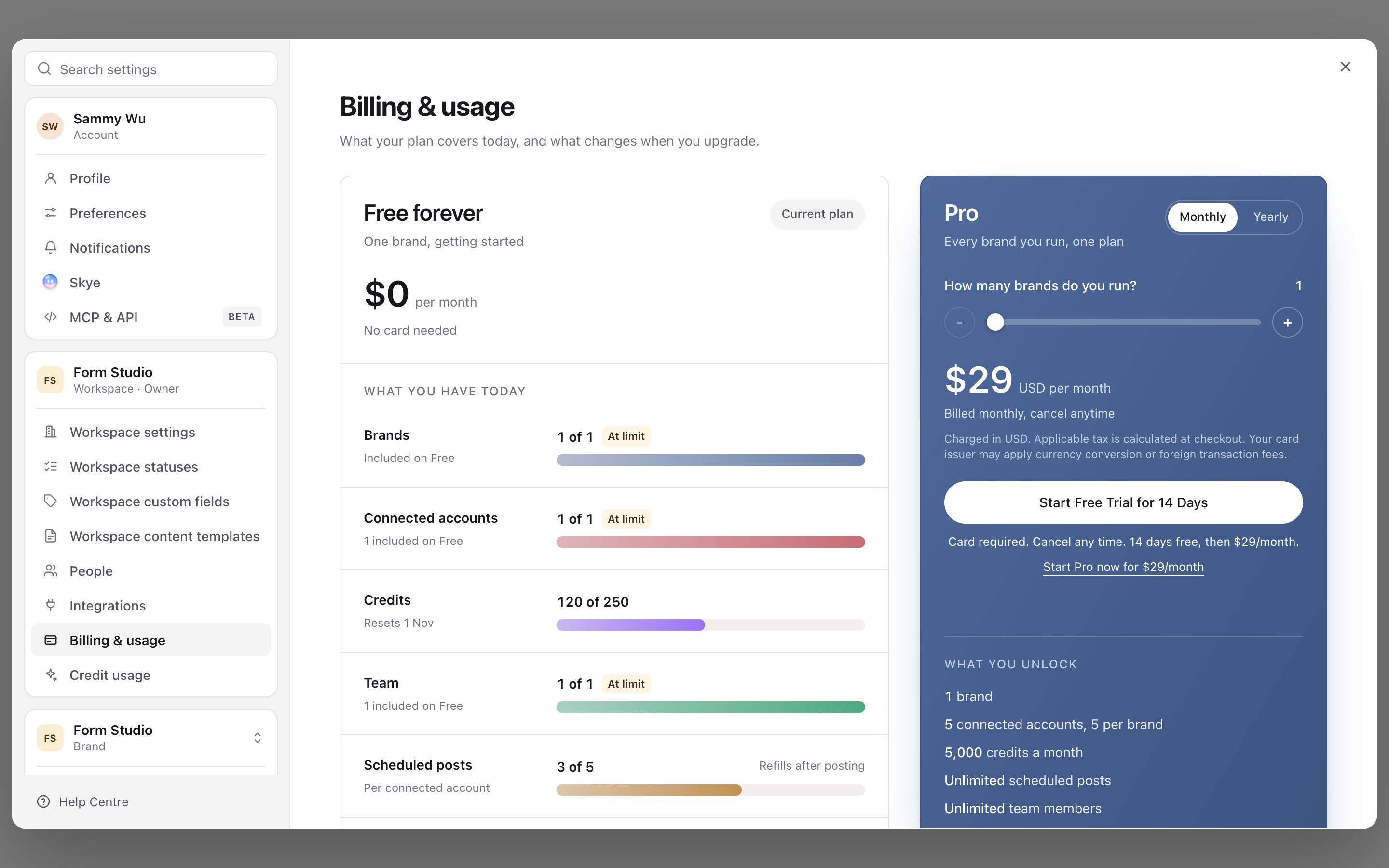This screenshot has width=1389, height=868.
Task: Click the Workspace custom fields tag icon
Action: [x=51, y=501]
